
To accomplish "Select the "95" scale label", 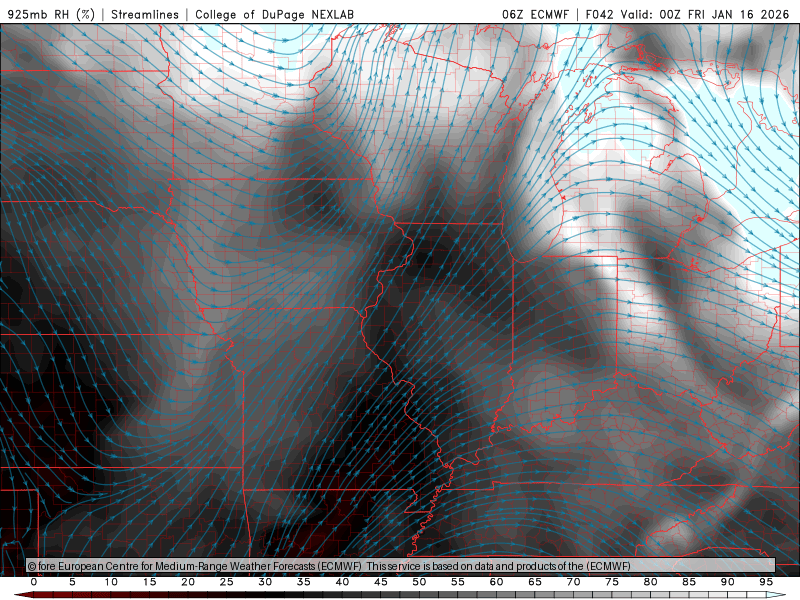I will tap(766, 582).
